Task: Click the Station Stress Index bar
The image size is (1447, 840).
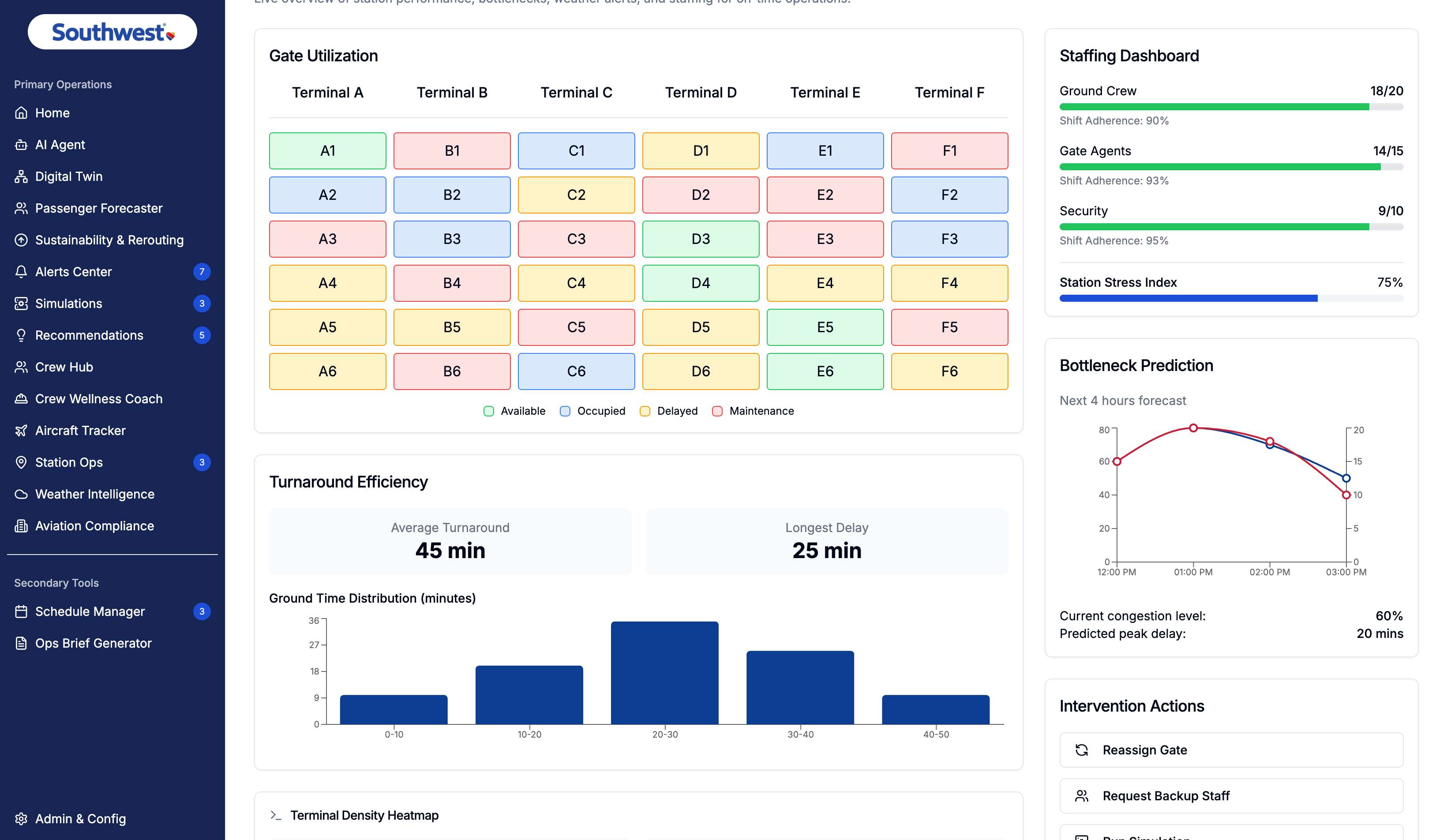Action: coord(1231,299)
